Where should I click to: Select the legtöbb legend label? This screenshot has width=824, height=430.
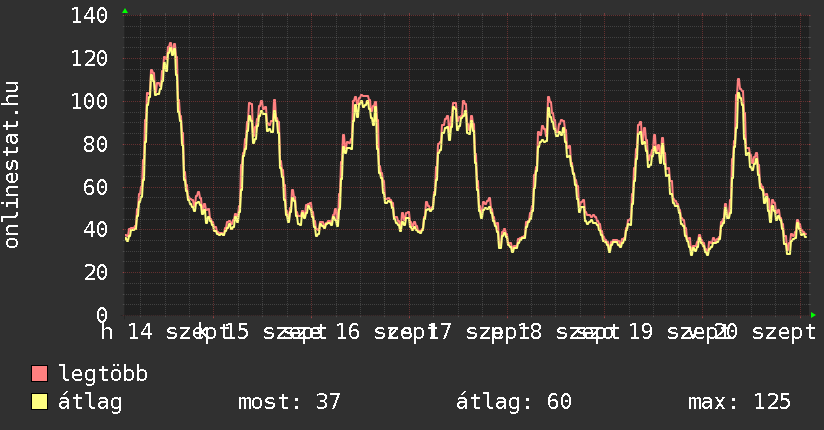point(103,374)
